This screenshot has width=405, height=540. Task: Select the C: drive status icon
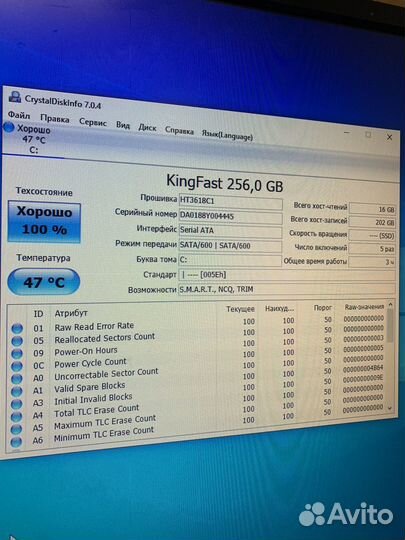pyautogui.click(x=9, y=127)
